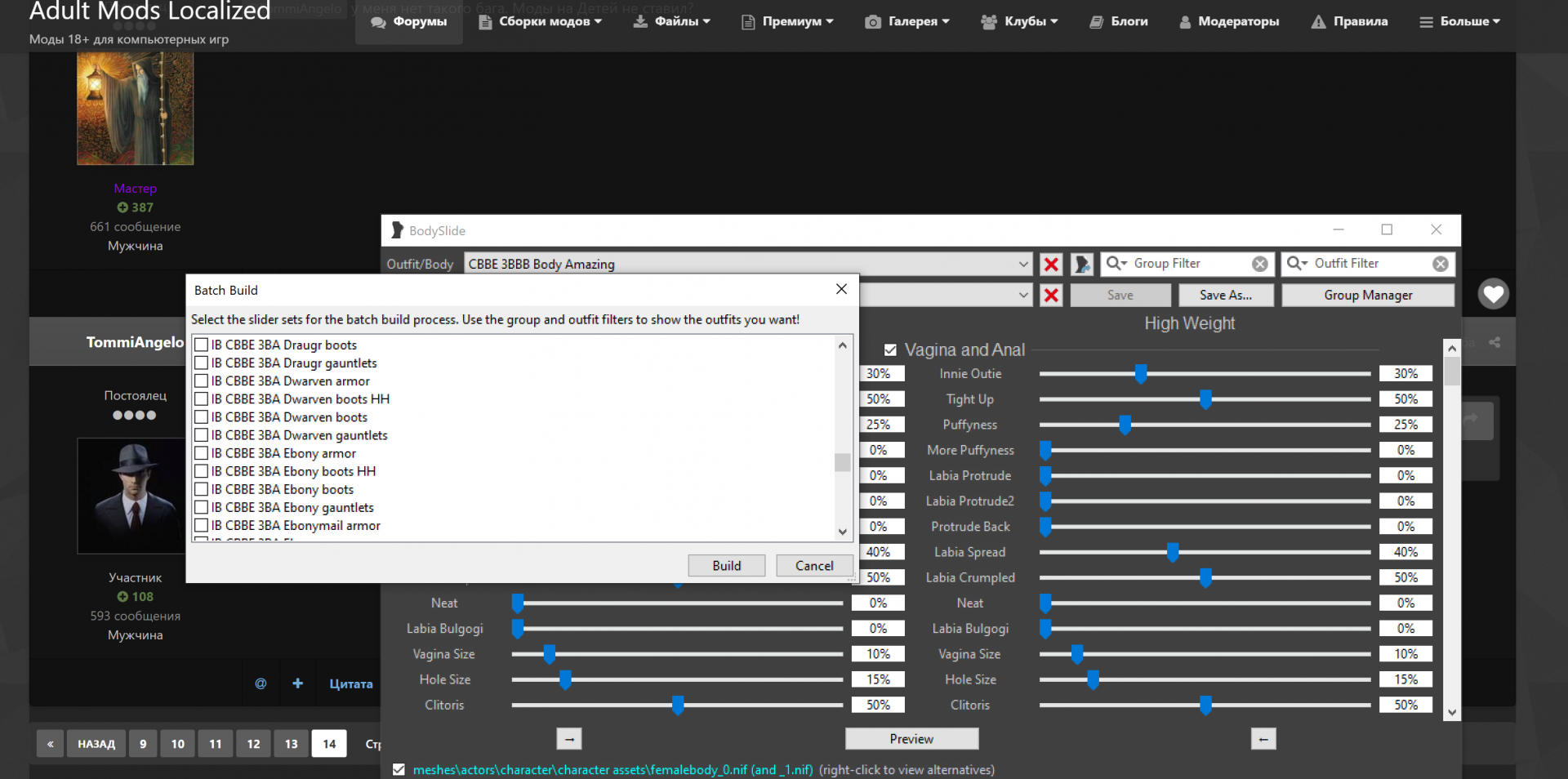Expand the Outfit/Body dropdown

[x=1023, y=265]
